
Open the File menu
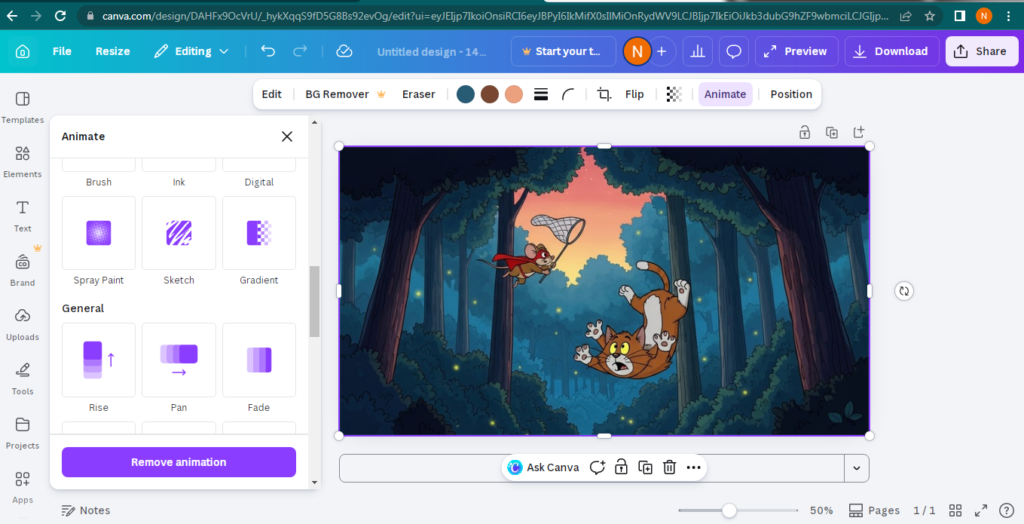click(x=62, y=51)
